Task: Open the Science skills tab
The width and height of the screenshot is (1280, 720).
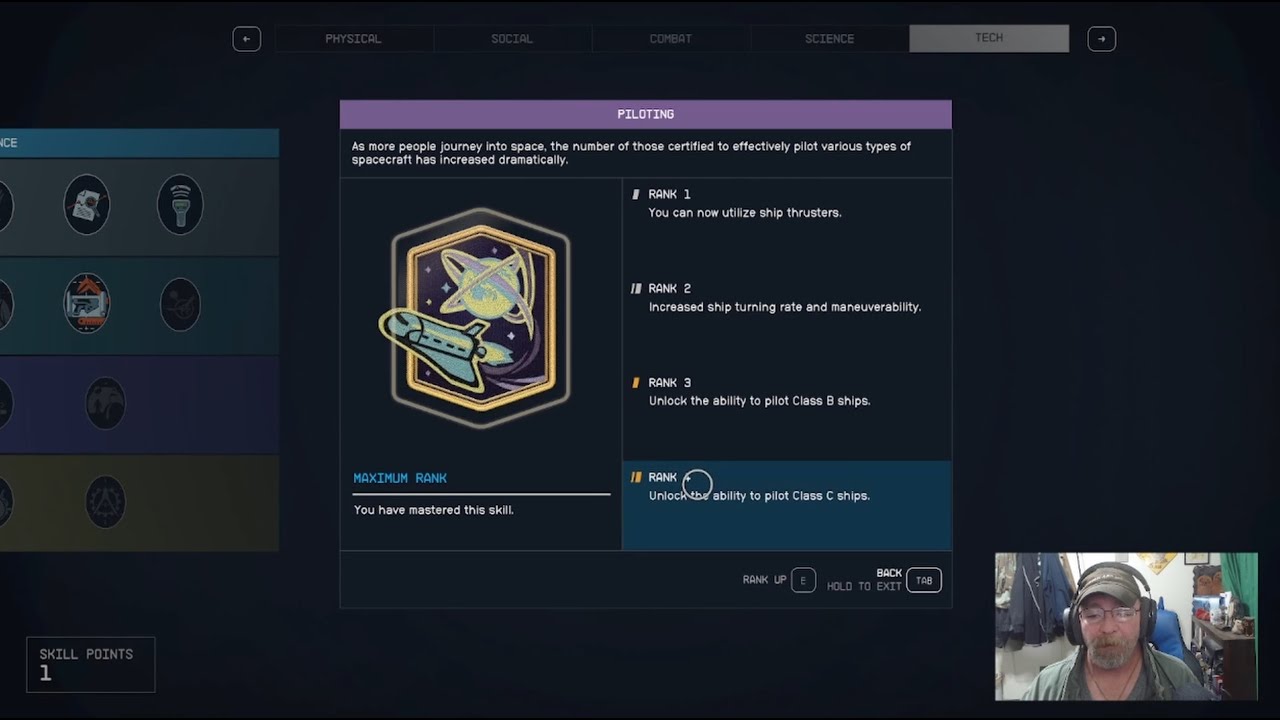Action: pyautogui.click(x=829, y=39)
